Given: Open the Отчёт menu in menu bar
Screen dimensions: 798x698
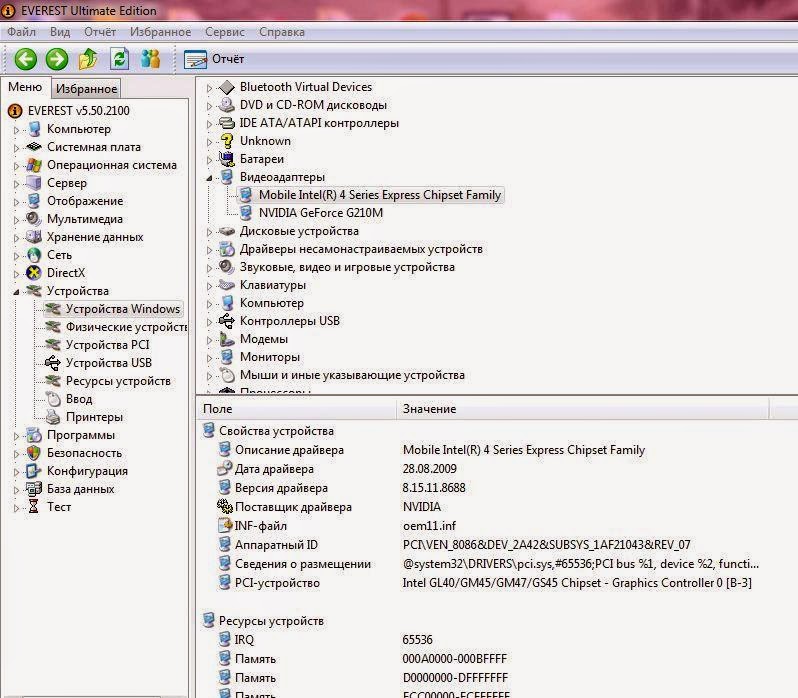Looking at the screenshot, I should (x=100, y=32).
